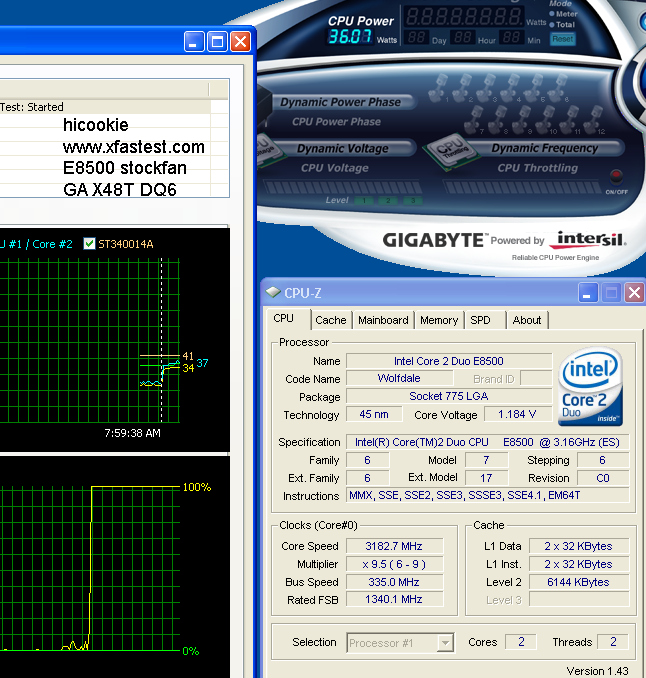
Task: Open the Processor #1 selection dropdown
Action: [400, 642]
